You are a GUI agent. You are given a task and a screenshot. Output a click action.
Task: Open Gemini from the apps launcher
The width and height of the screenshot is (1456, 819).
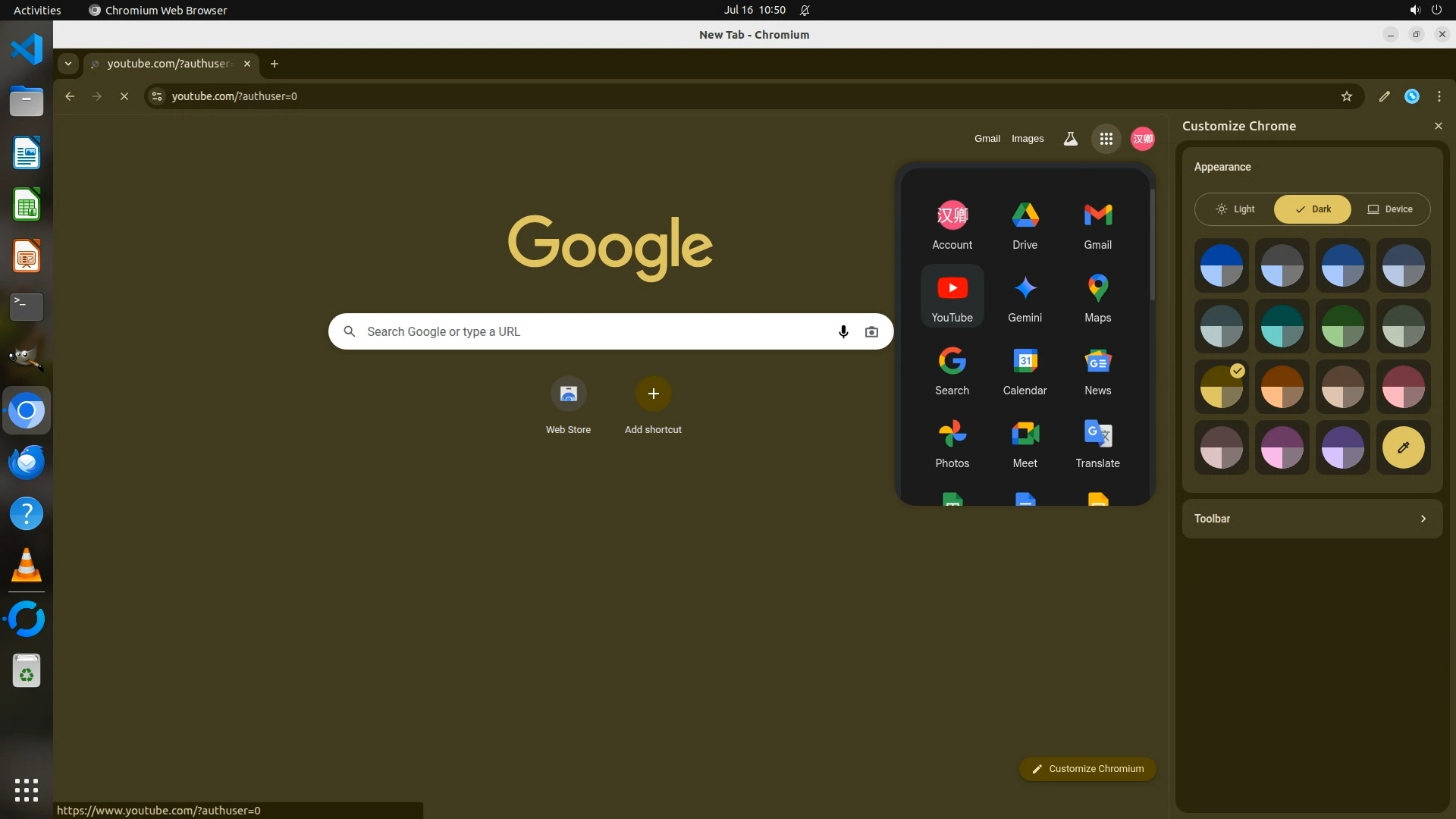pos(1025,297)
